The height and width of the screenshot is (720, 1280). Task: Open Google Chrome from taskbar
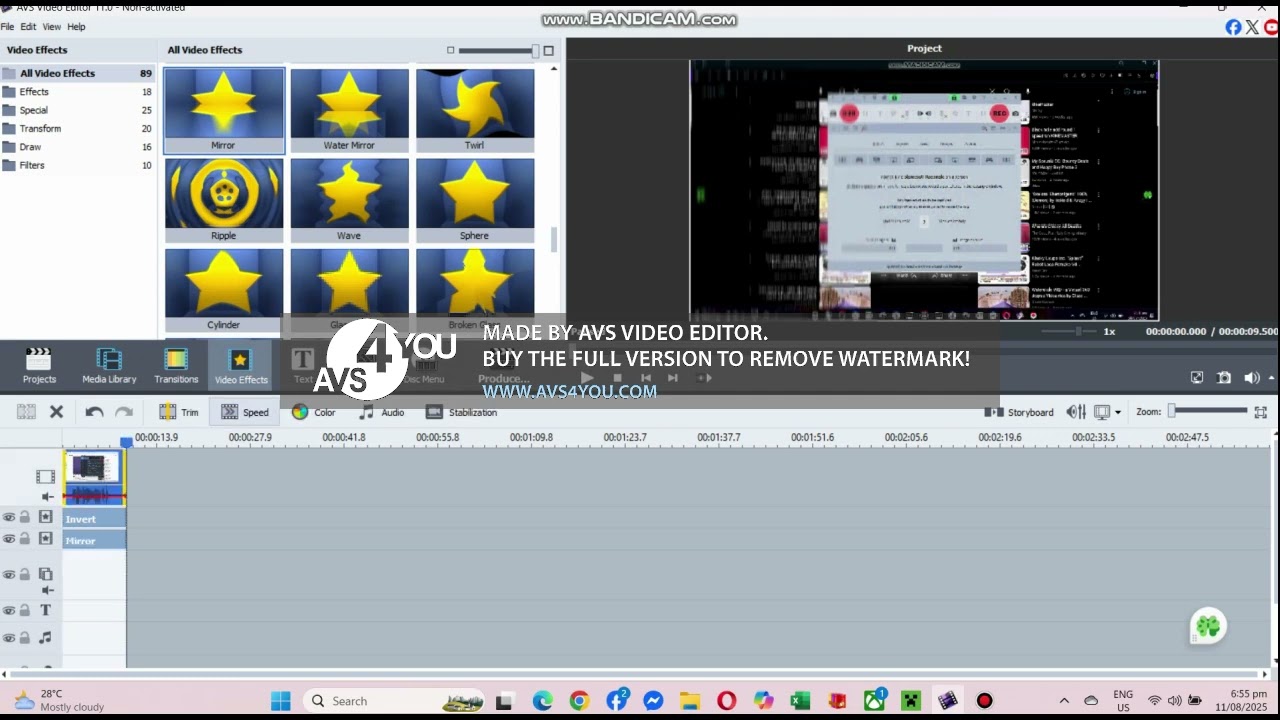pos(579,701)
